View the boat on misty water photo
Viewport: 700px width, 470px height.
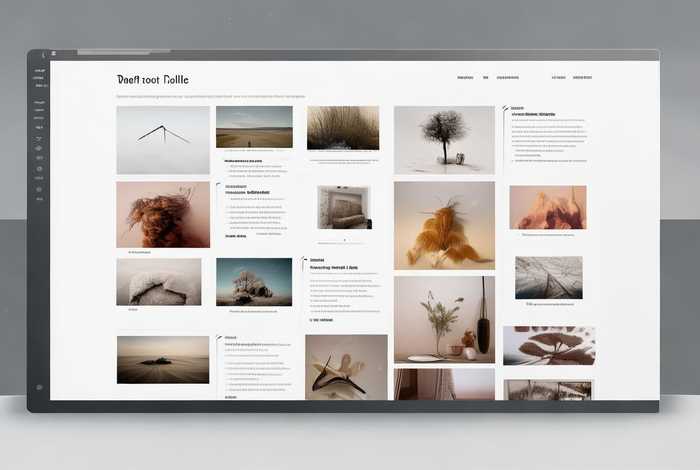163,360
